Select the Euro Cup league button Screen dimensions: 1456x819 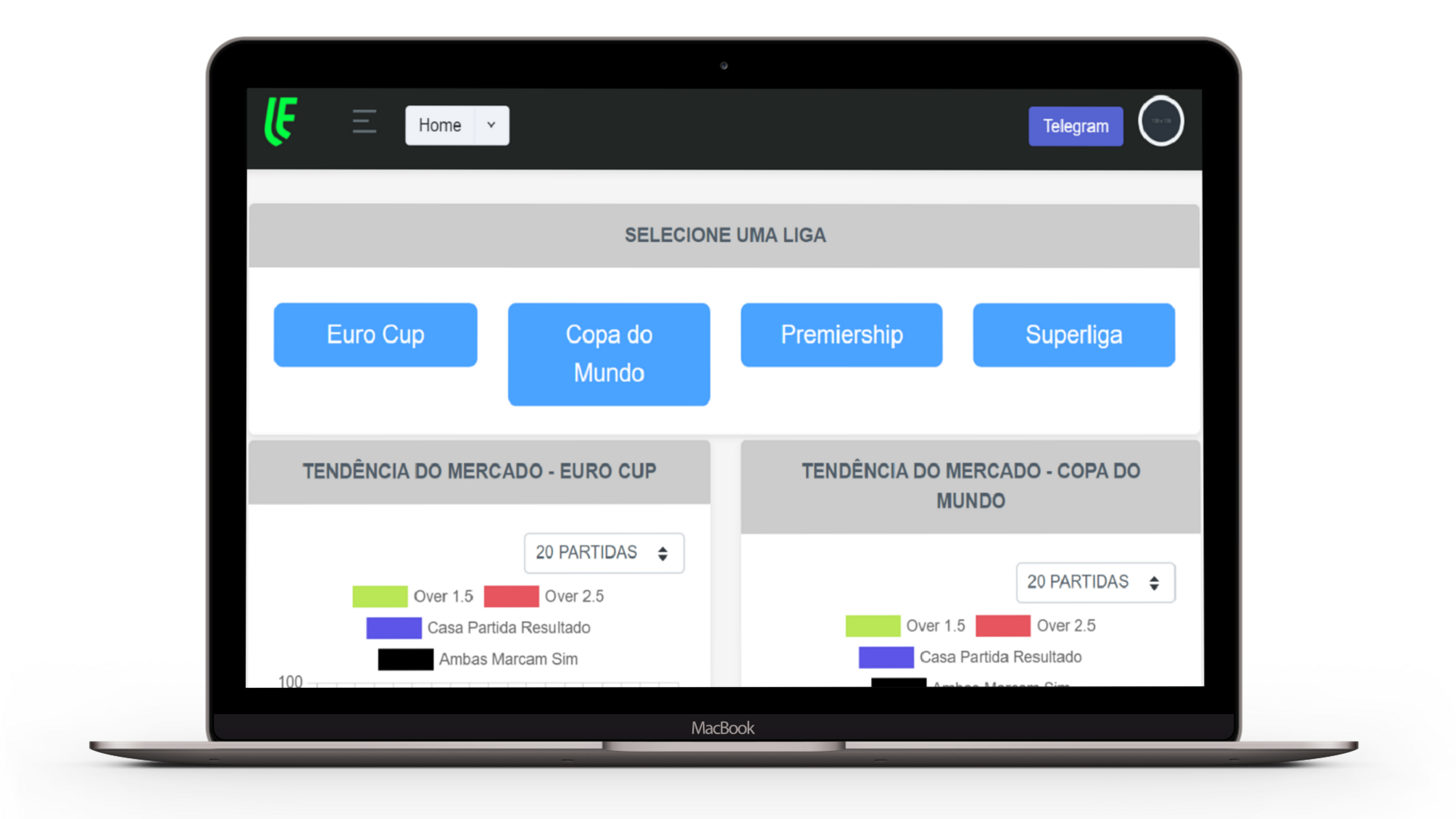pos(375,334)
